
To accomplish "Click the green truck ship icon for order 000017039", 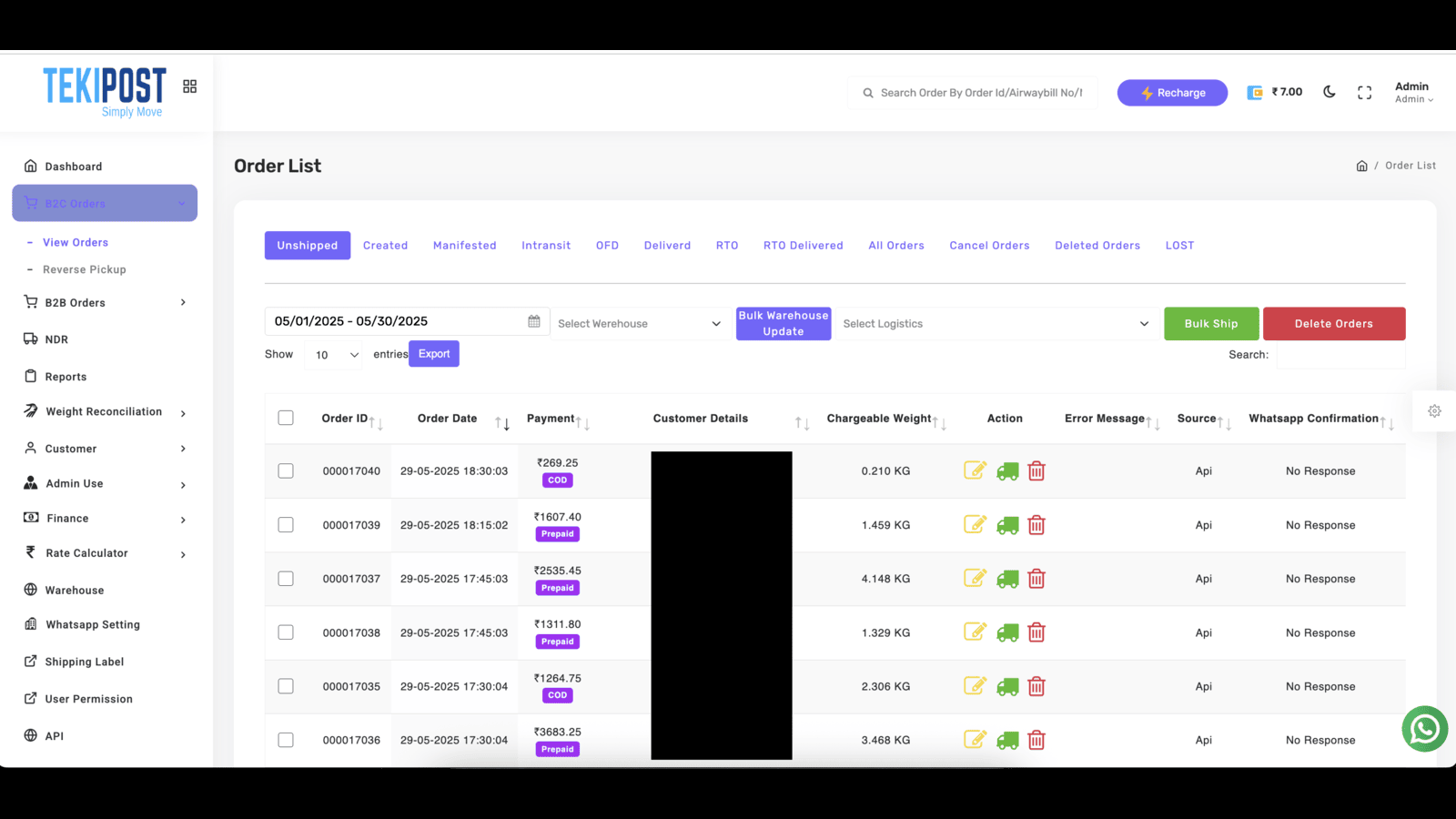I will 1006,524.
